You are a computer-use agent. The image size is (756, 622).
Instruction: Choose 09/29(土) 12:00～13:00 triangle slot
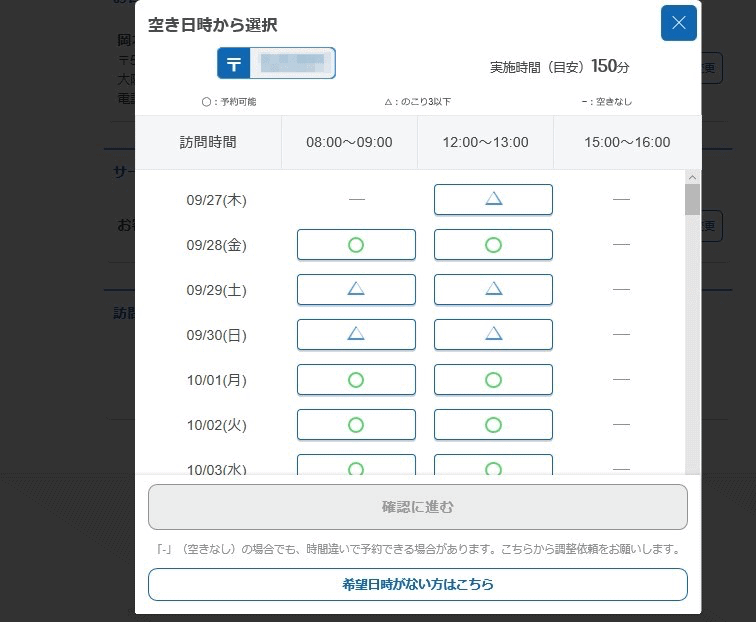pyautogui.click(x=493, y=290)
